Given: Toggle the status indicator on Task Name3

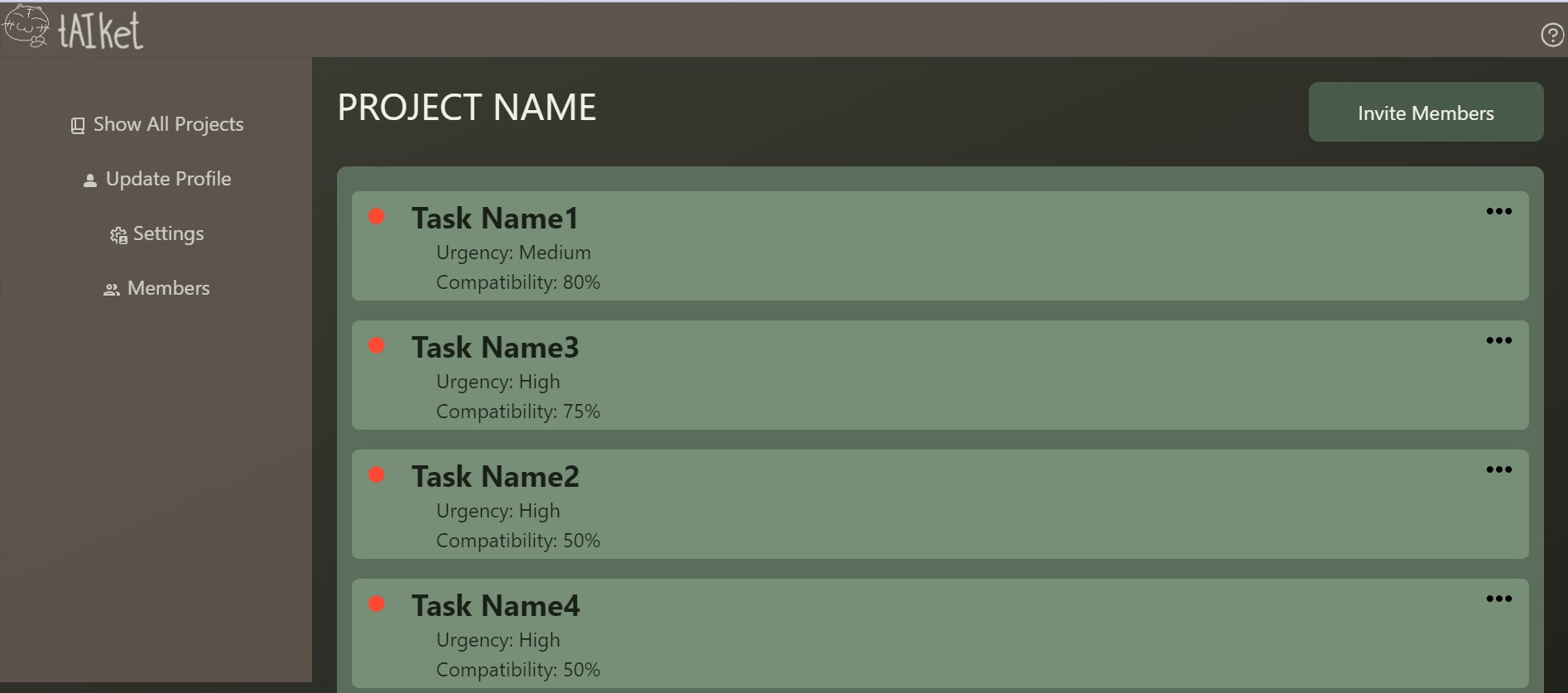Looking at the screenshot, I should [378, 345].
